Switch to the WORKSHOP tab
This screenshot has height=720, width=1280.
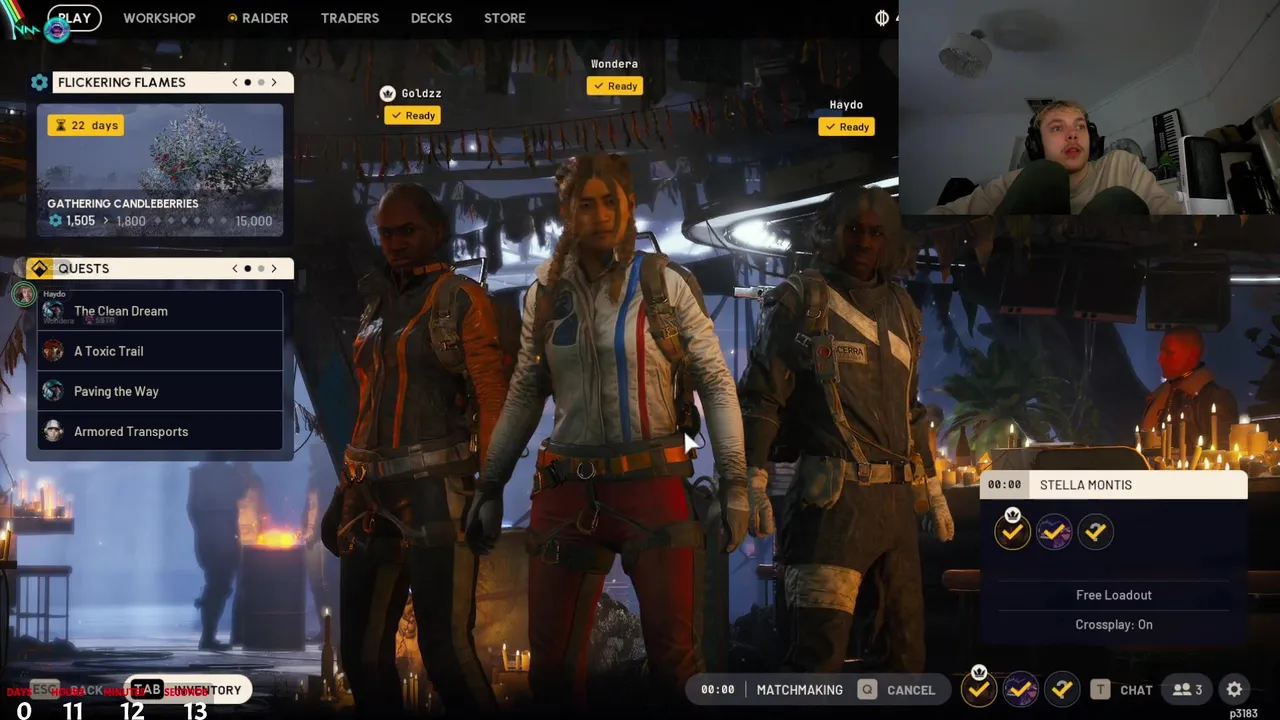tap(159, 18)
